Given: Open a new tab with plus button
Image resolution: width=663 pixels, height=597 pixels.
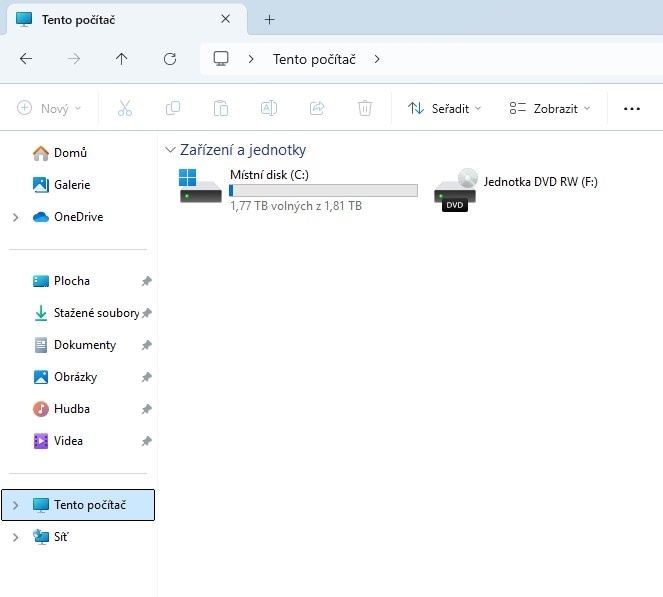Looking at the screenshot, I should pos(269,19).
